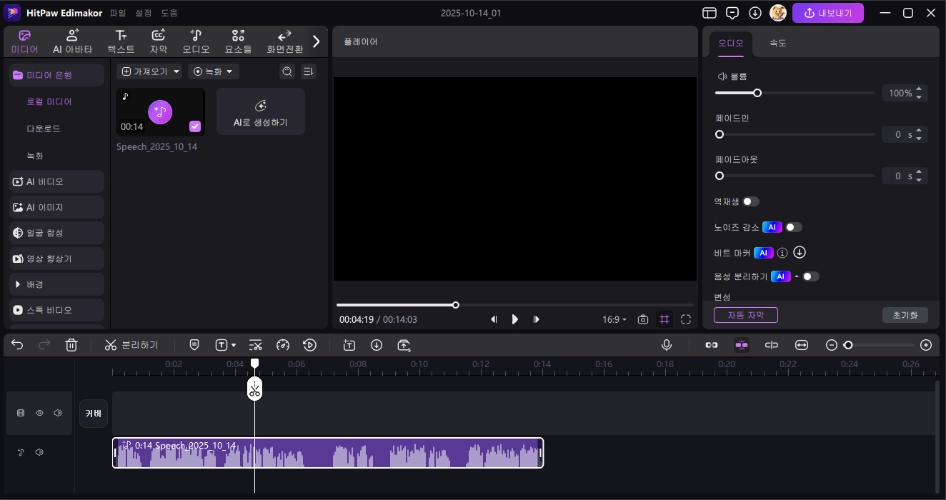
Task: Take a snapshot with the camera icon
Action: (x=643, y=320)
